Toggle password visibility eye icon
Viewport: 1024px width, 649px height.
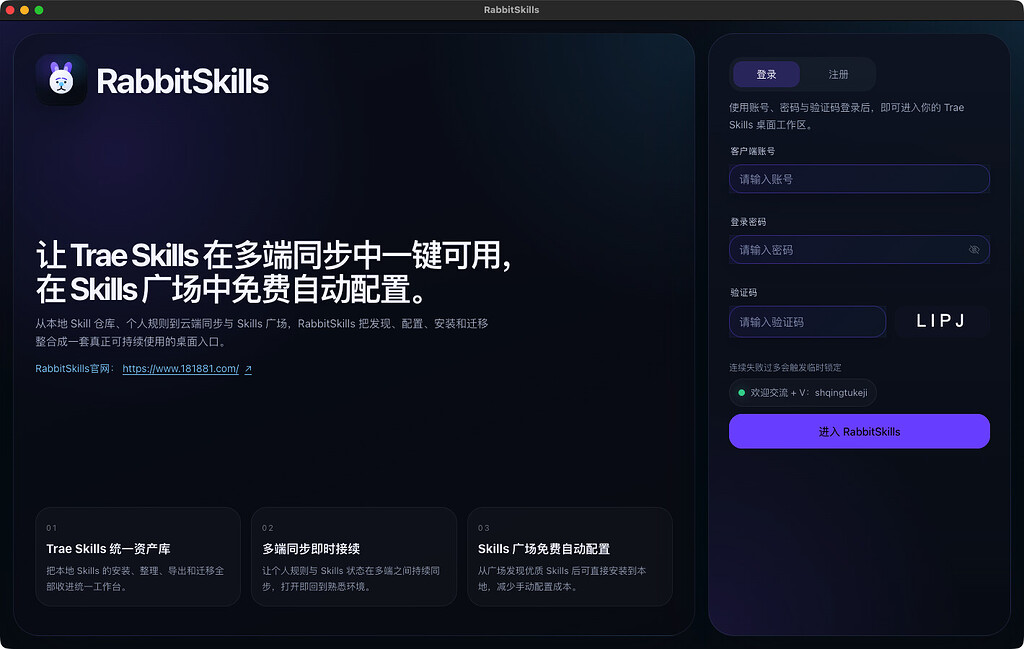974,250
